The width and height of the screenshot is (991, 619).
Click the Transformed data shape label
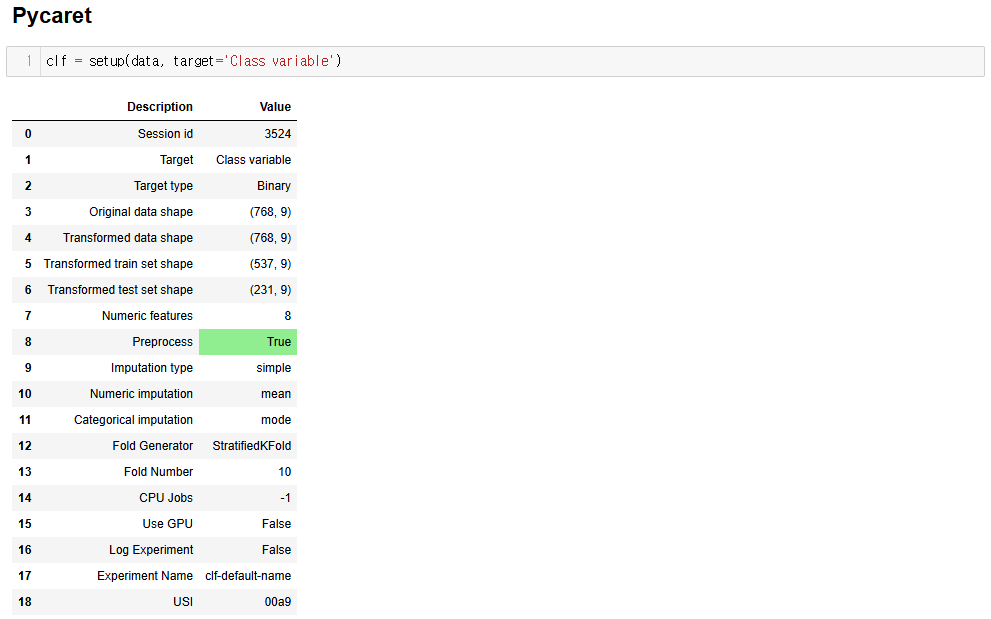click(x=128, y=238)
